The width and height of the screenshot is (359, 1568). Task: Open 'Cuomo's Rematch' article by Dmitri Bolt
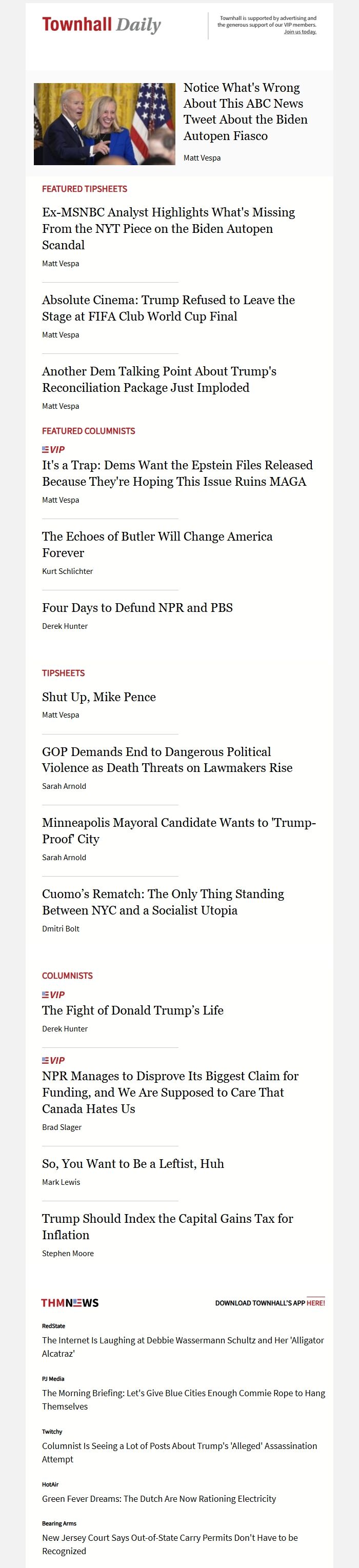(163, 902)
